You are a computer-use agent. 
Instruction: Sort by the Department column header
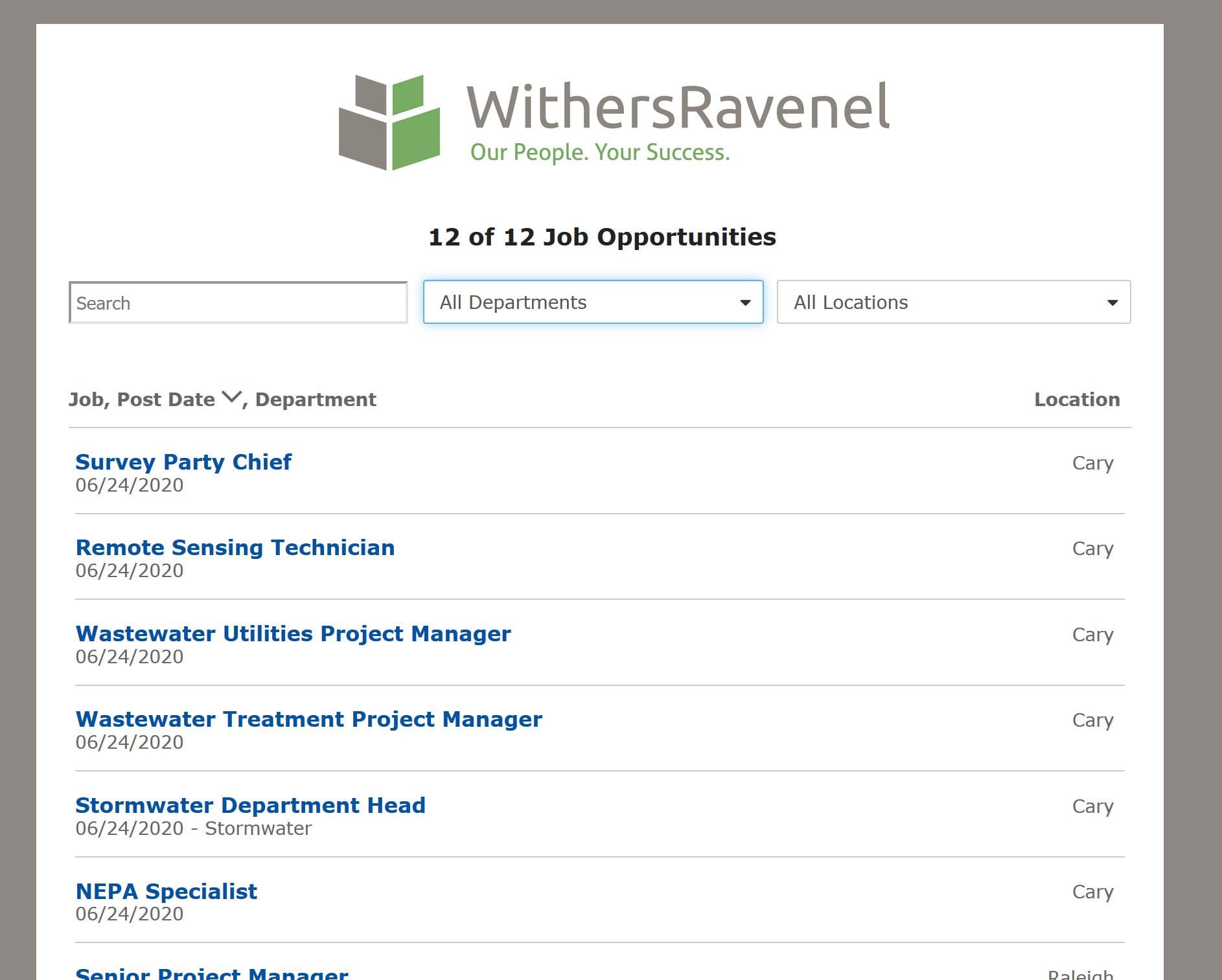[x=316, y=400]
